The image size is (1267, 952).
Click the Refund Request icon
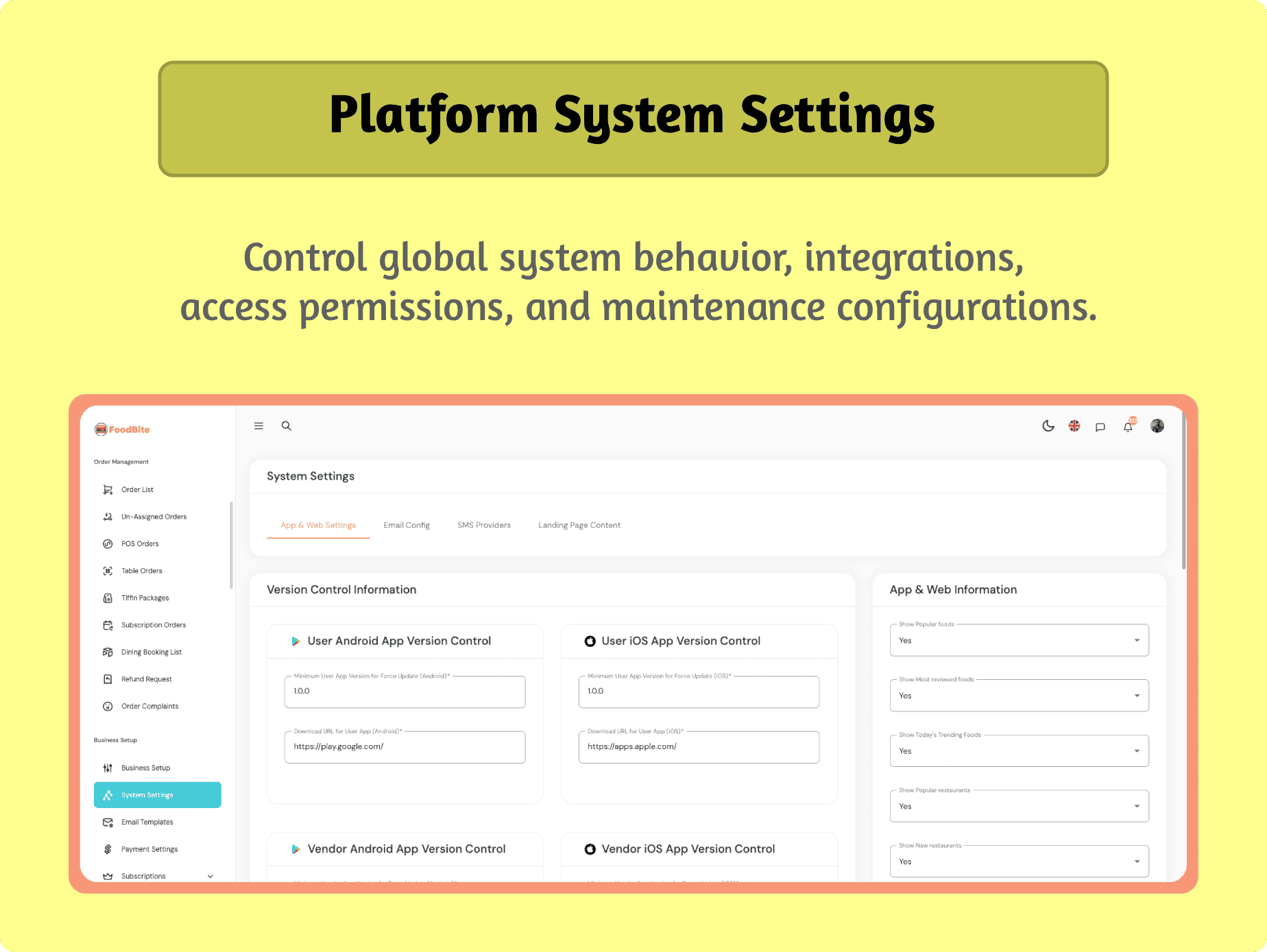point(108,679)
